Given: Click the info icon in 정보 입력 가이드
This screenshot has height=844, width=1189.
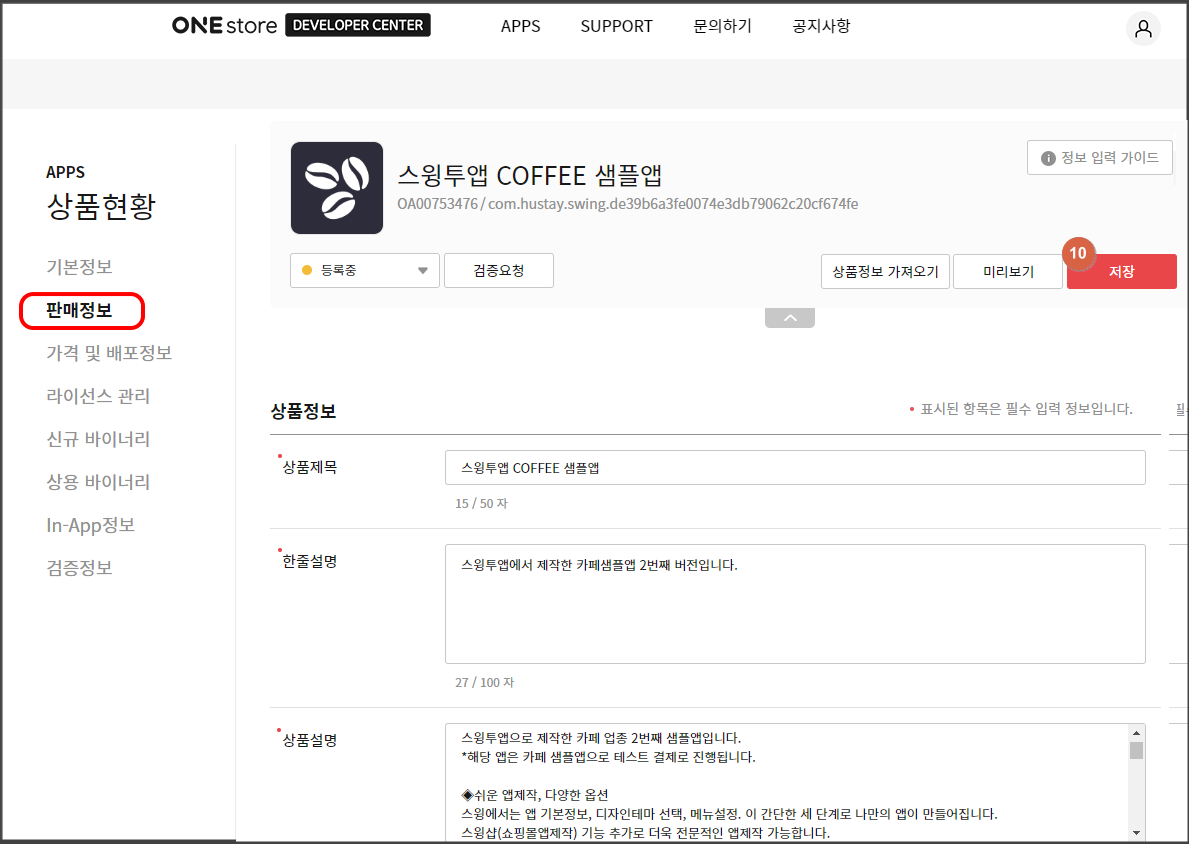Looking at the screenshot, I should [x=1048, y=157].
